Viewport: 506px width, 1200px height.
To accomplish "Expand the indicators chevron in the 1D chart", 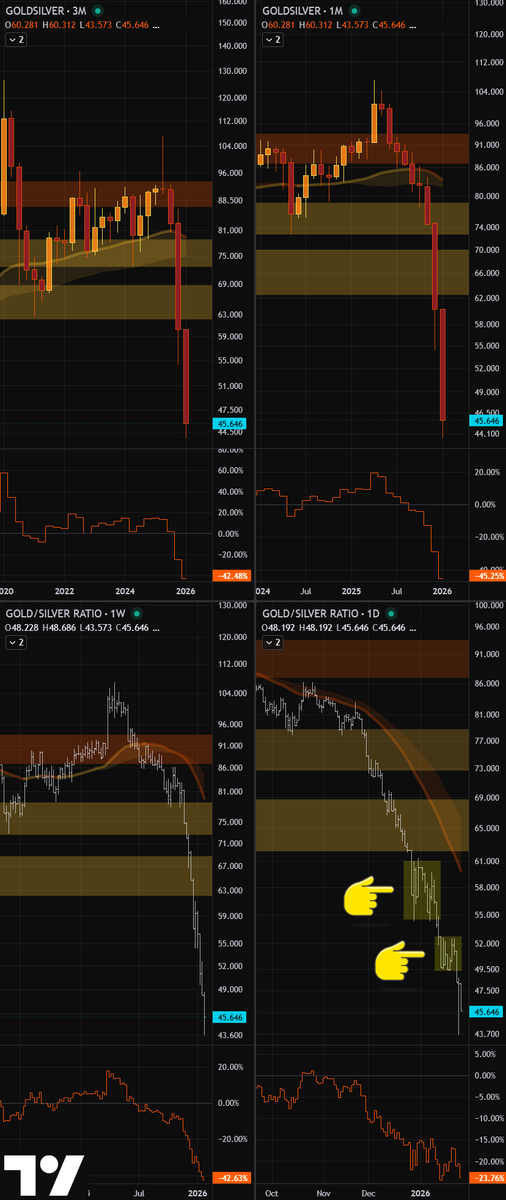I will pyautogui.click(x=274, y=644).
